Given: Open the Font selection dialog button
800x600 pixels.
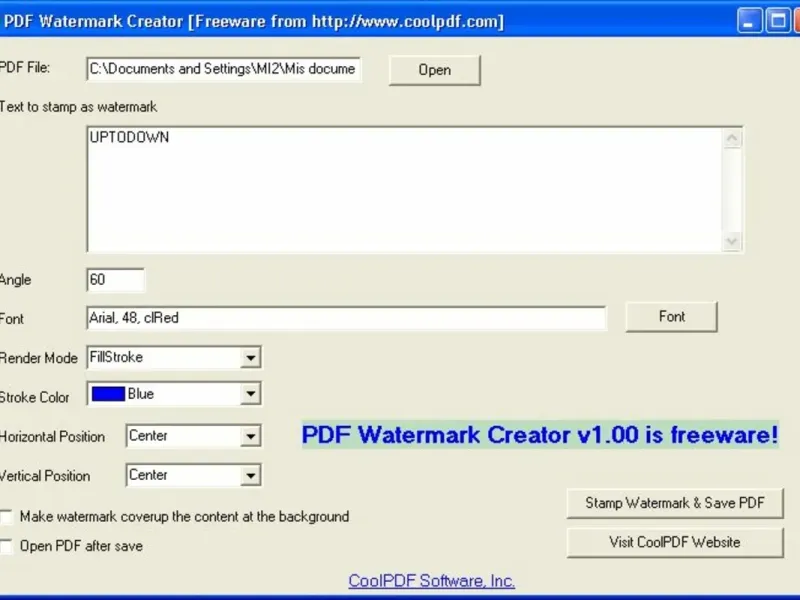Looking at the screenshot, I should (671, 317).
